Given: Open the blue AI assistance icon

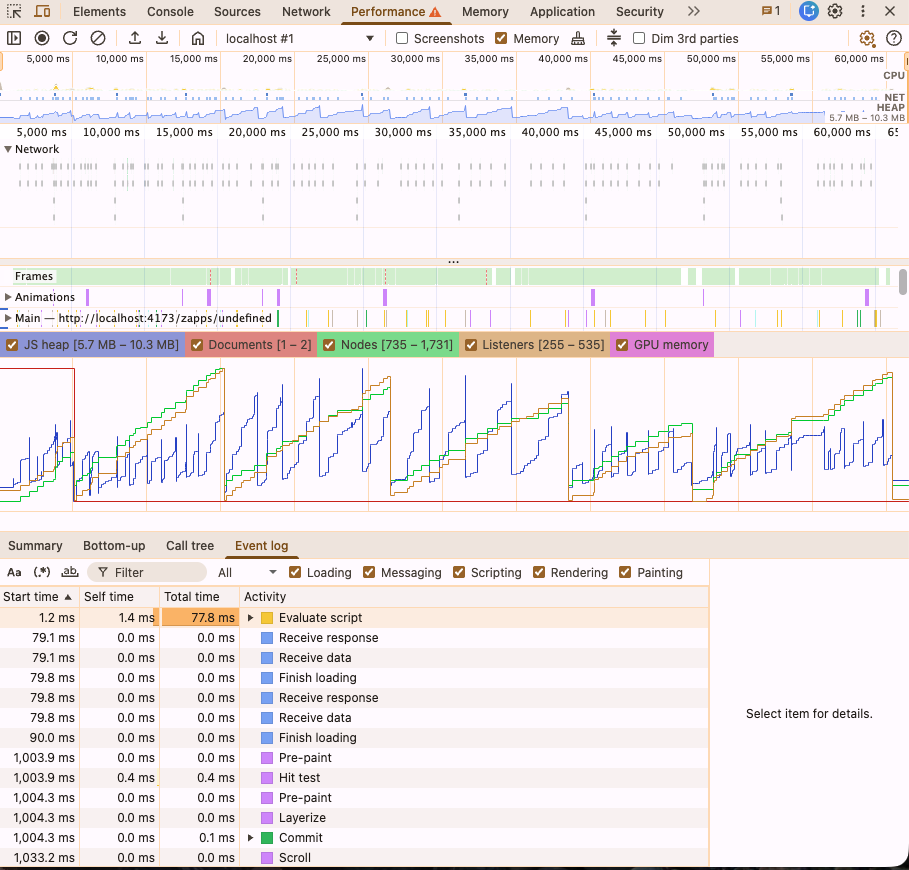Looking at the screenshot, I should tap(808, 11).
